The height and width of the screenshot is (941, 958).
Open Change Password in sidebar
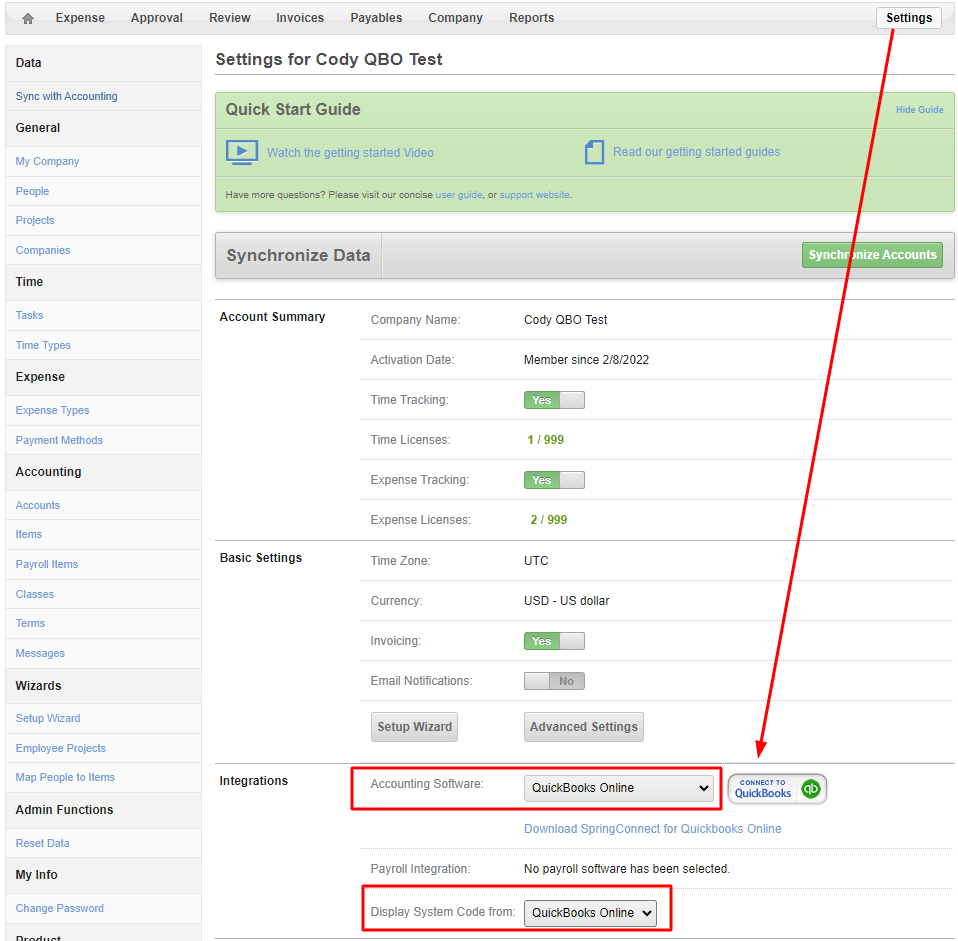(60, 908)
